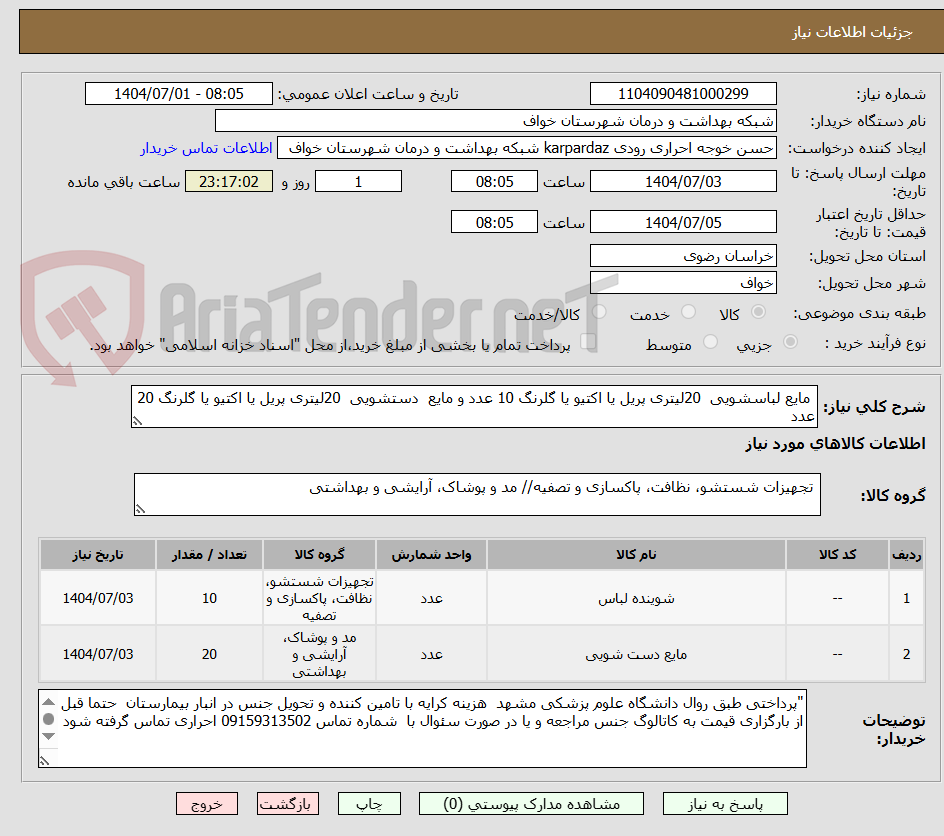
Task: Click the resize grip of گروه کالا textbox
Action: tap(141, 508)
